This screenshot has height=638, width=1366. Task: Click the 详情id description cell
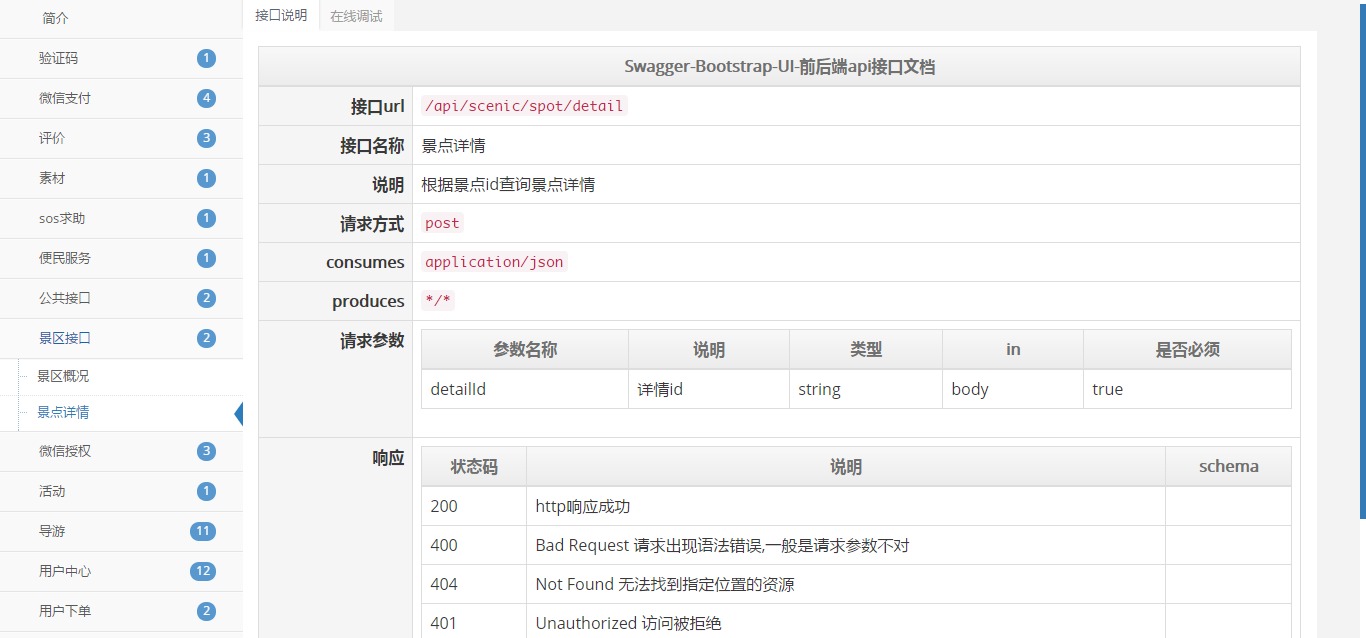[709, 389]
